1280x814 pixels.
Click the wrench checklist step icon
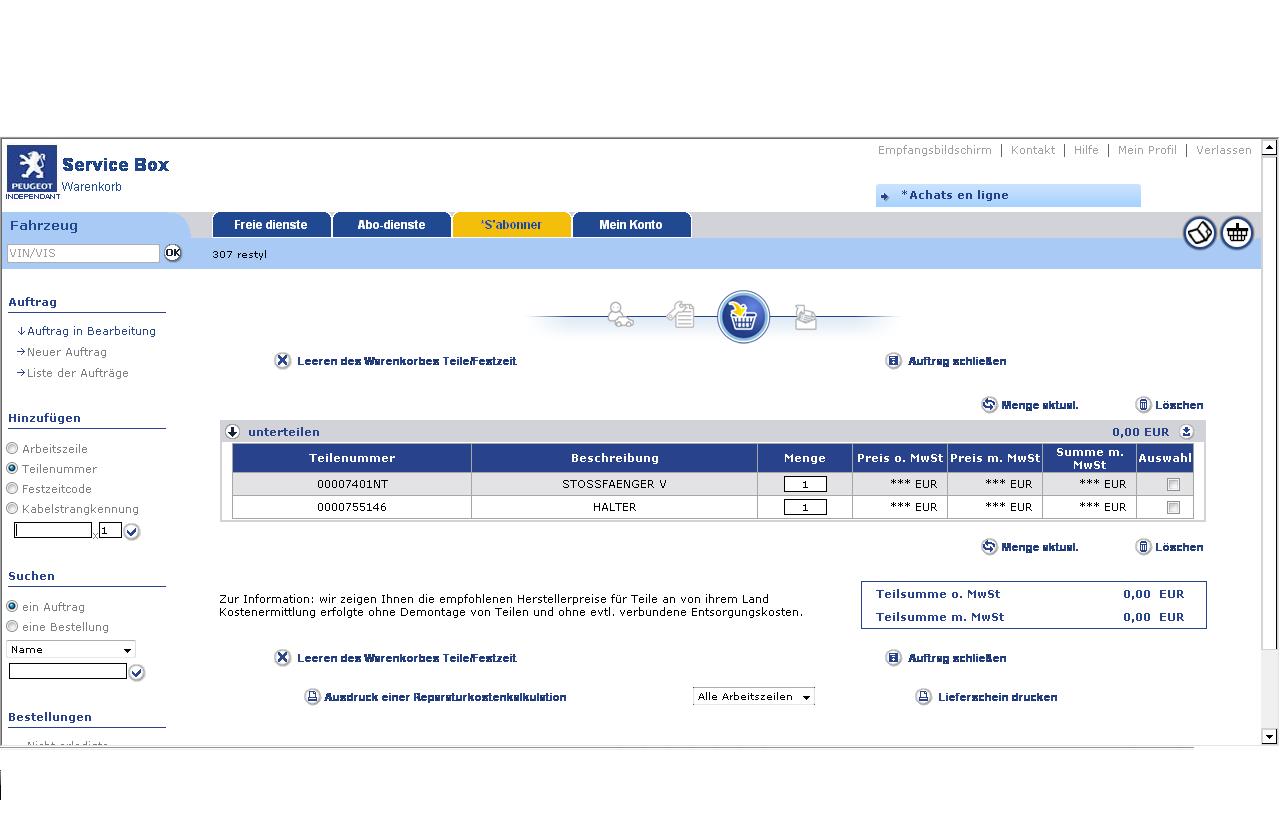(x=681, y=316)
